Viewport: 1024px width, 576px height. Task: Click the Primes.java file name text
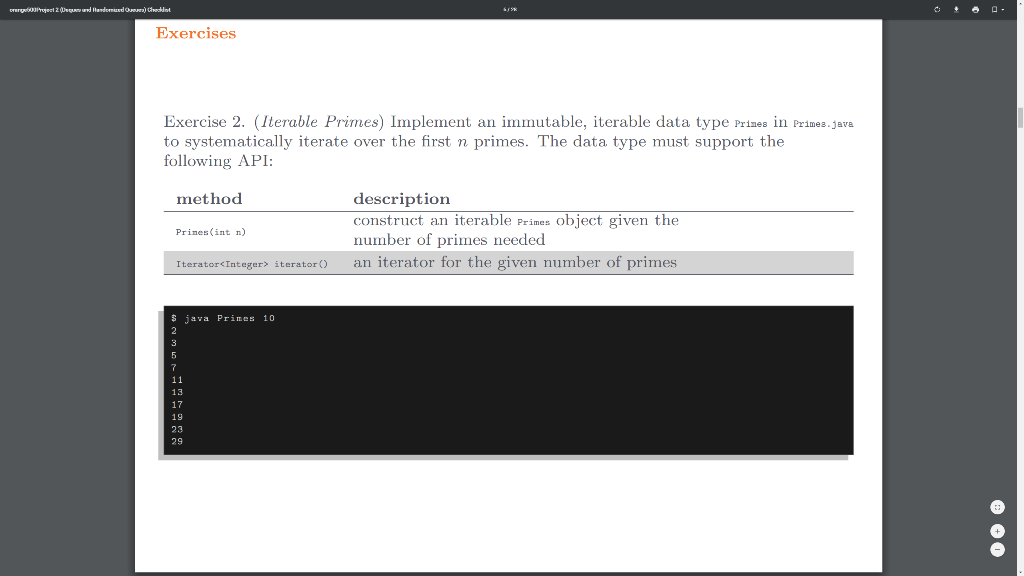826,123
